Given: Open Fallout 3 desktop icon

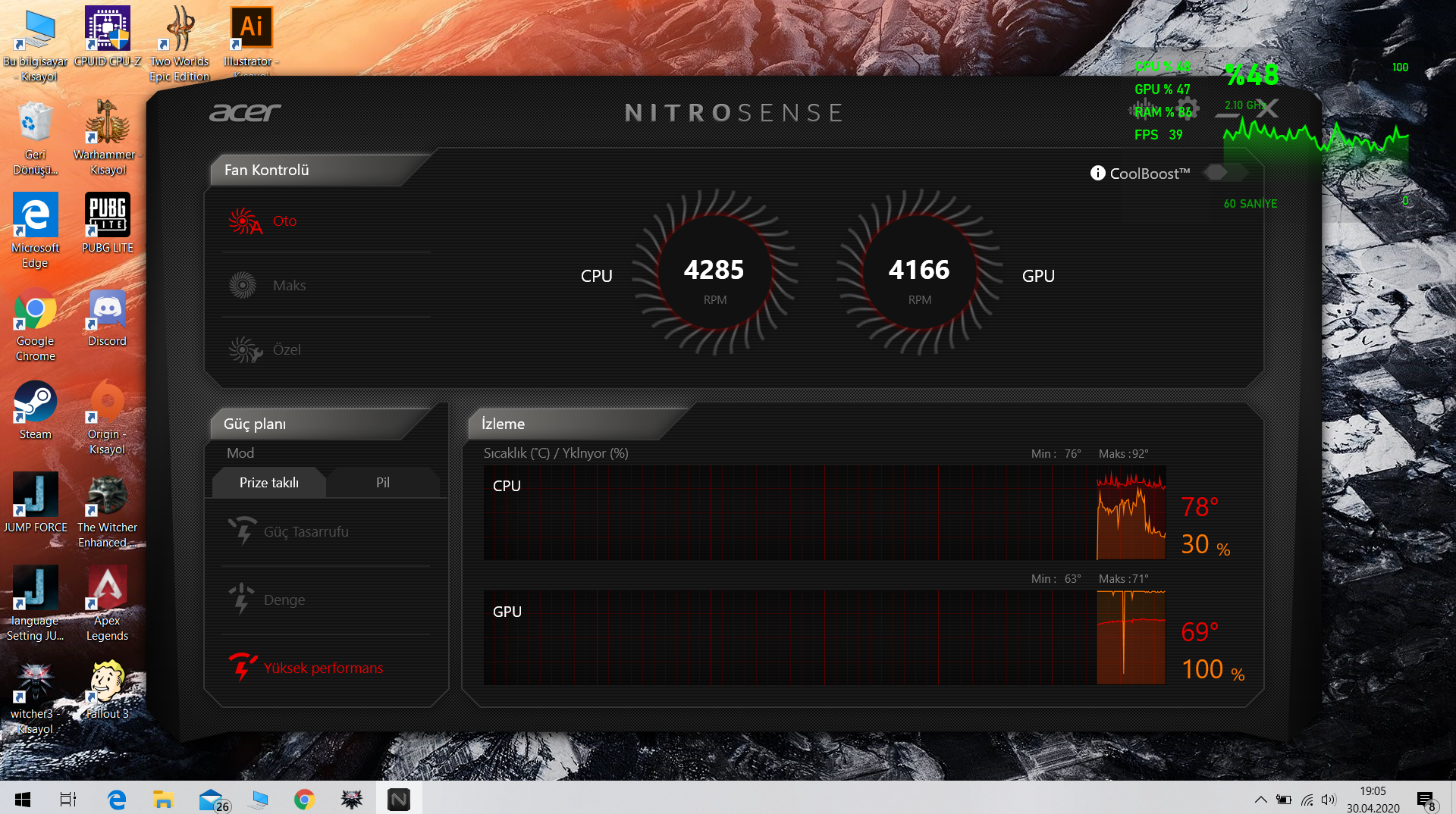Looking at the screenshot, I should pos(108,690).
